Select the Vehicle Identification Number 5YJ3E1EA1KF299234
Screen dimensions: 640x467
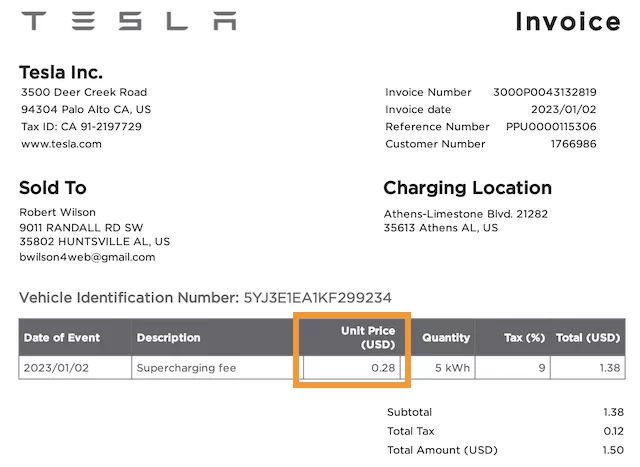tap(317, 298)
